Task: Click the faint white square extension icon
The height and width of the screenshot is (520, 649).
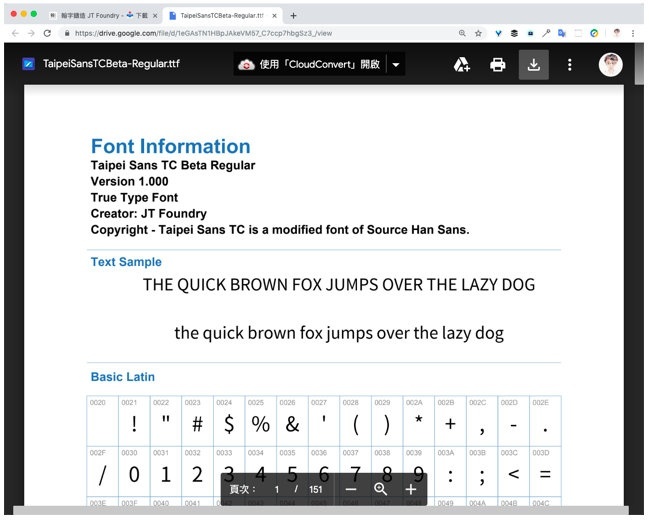Action: pyautogui.click(x=578, y=33)
